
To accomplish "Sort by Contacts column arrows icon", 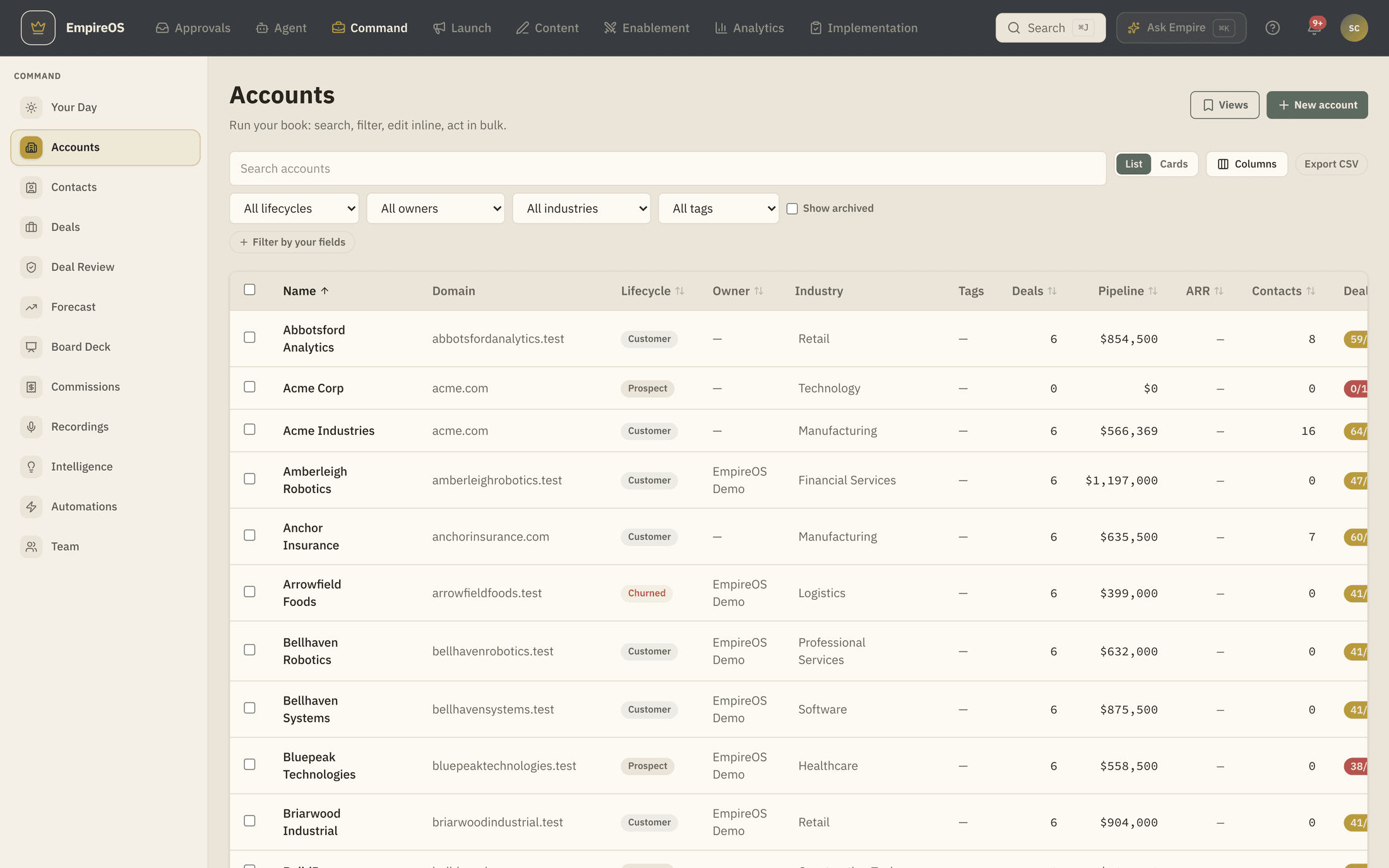I will pyautogui.click(x=1311, y=291).
